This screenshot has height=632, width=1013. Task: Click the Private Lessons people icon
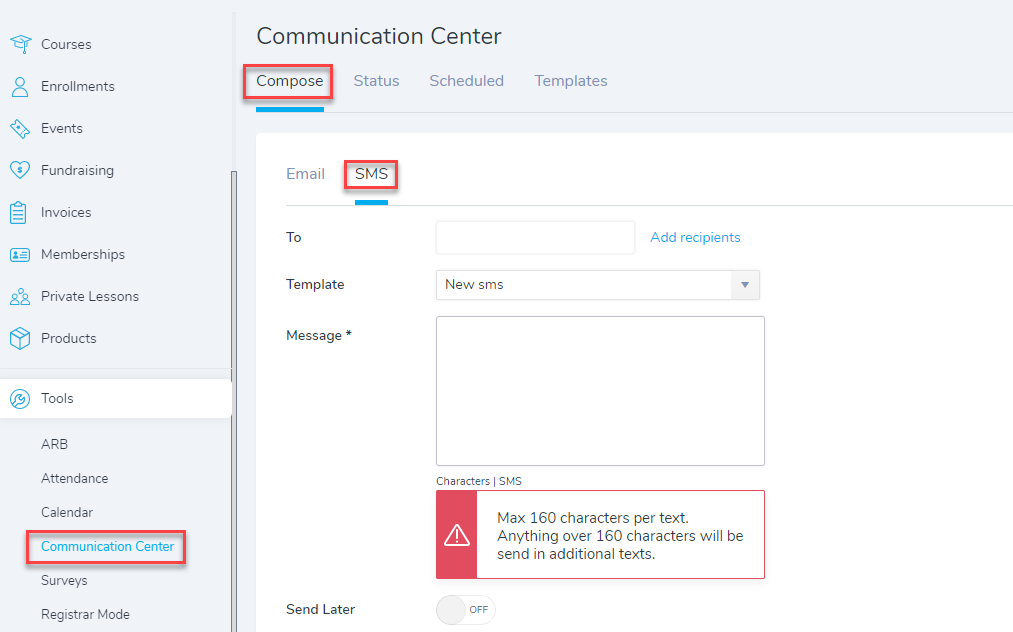click(20, 297)
